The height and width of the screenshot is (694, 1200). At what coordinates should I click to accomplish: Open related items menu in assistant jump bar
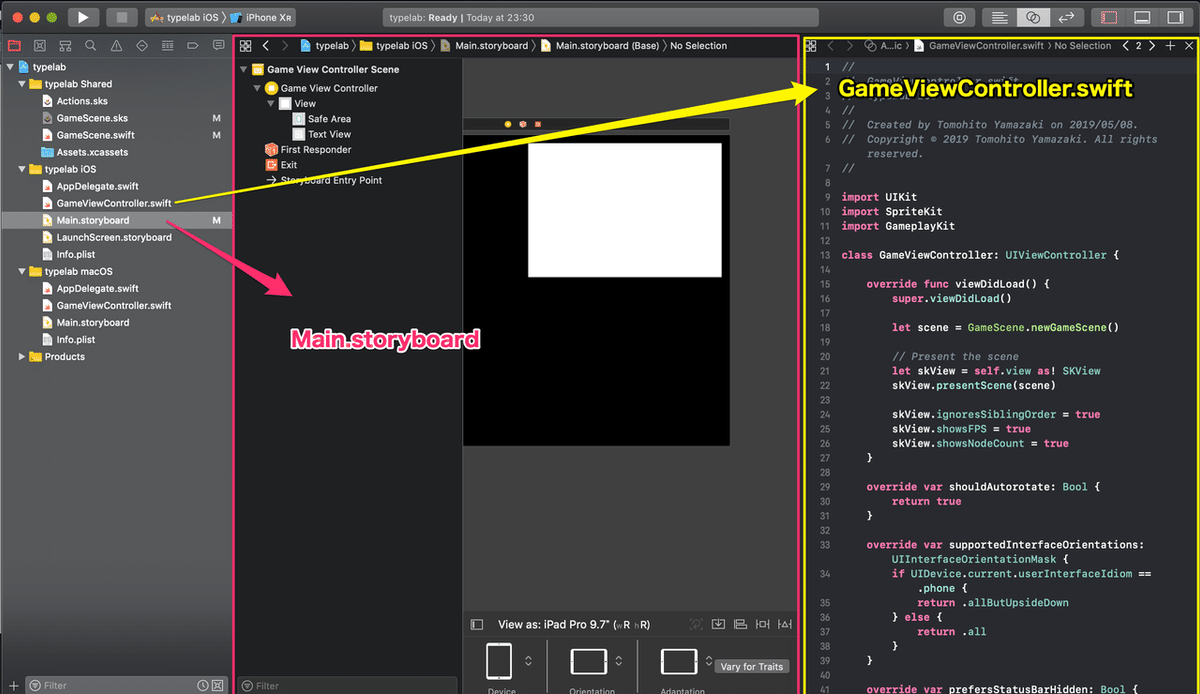coord(811,46)
